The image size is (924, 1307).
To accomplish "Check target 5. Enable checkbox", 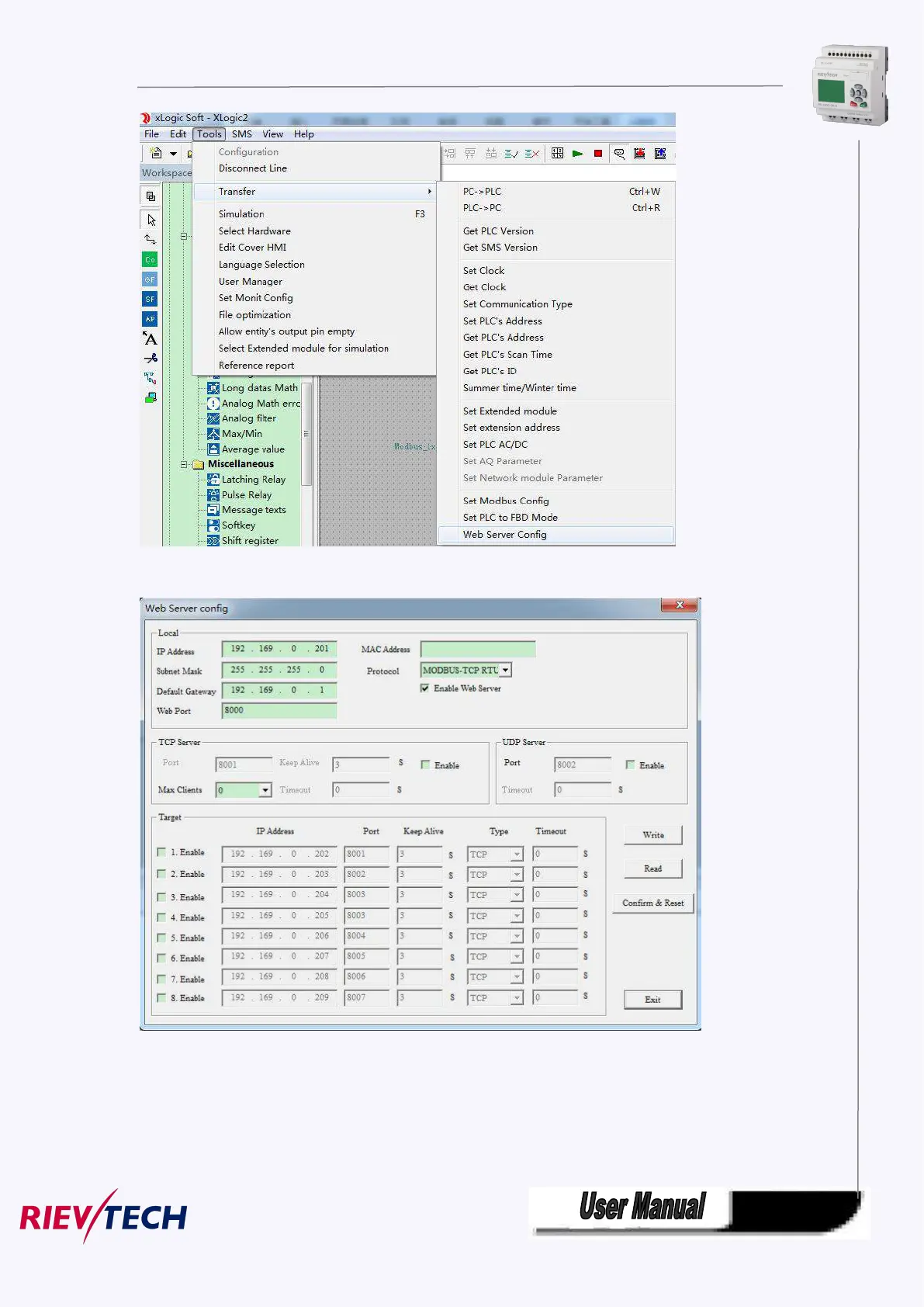I will [161, 938].
